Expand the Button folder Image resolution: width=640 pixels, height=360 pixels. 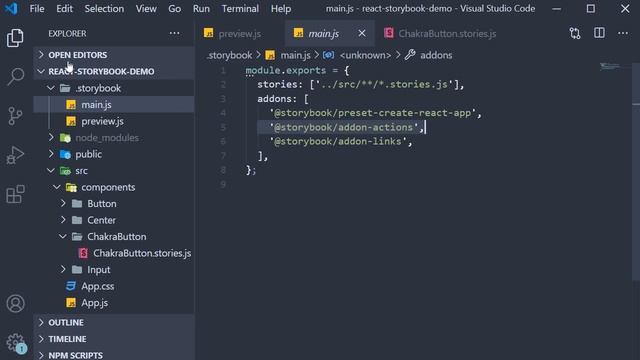point(114,204)
